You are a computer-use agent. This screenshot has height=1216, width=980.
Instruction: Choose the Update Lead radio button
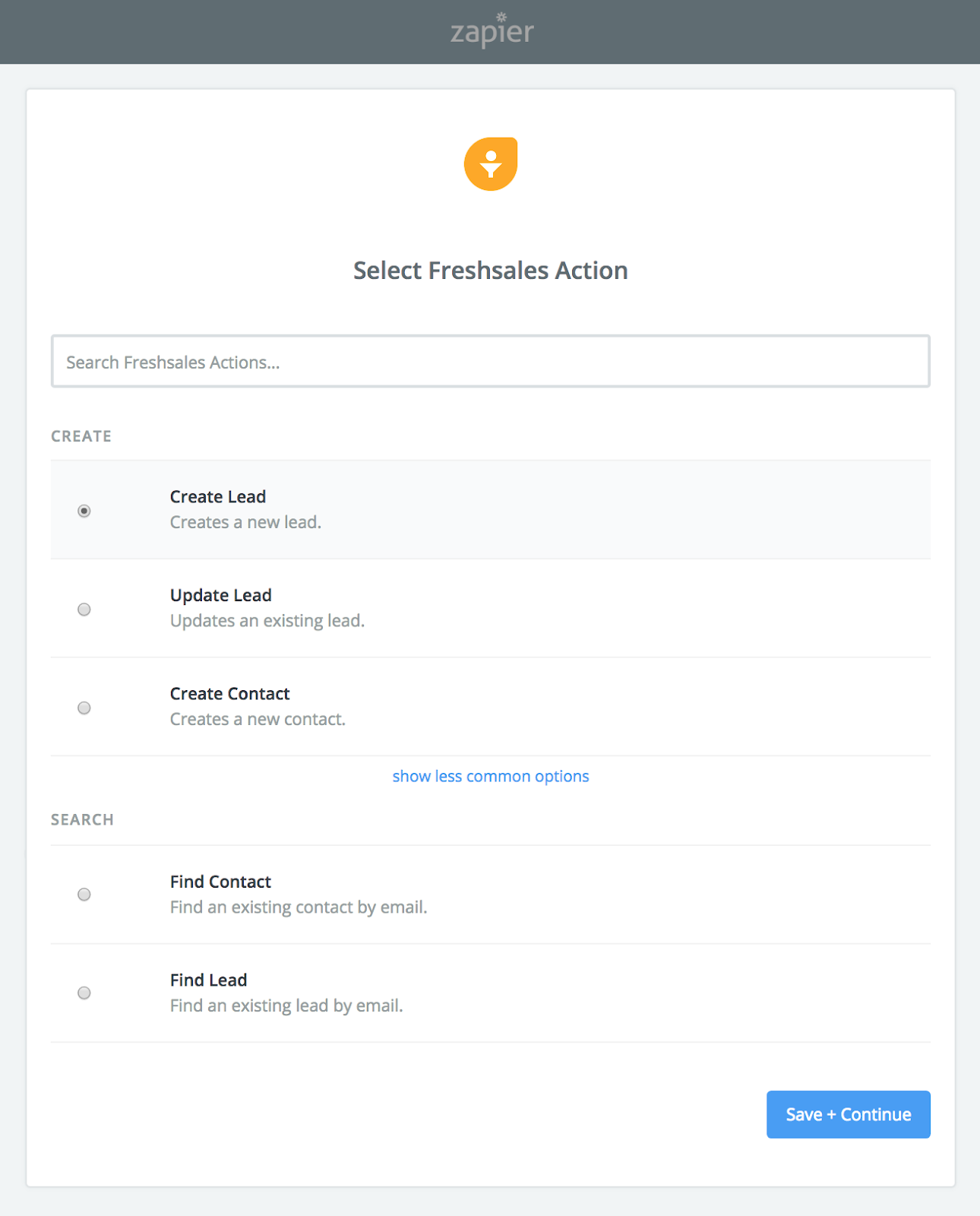tap(84, 610)
